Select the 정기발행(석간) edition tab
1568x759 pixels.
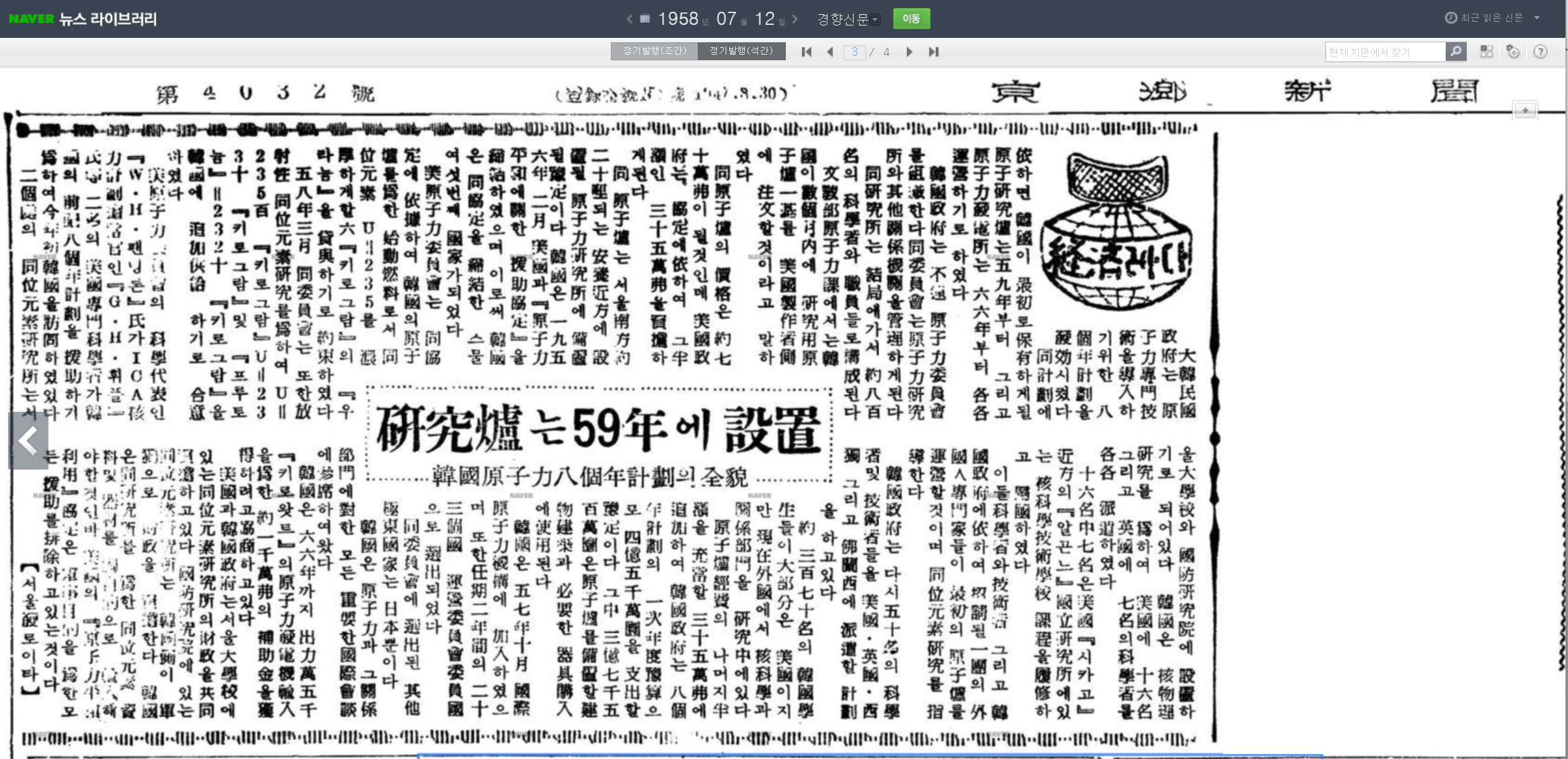[x=741, y=51]
